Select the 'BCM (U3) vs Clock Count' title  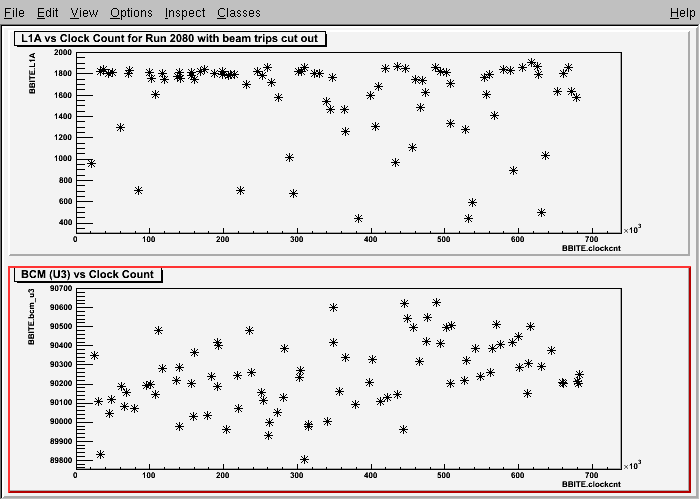(88, 275)
